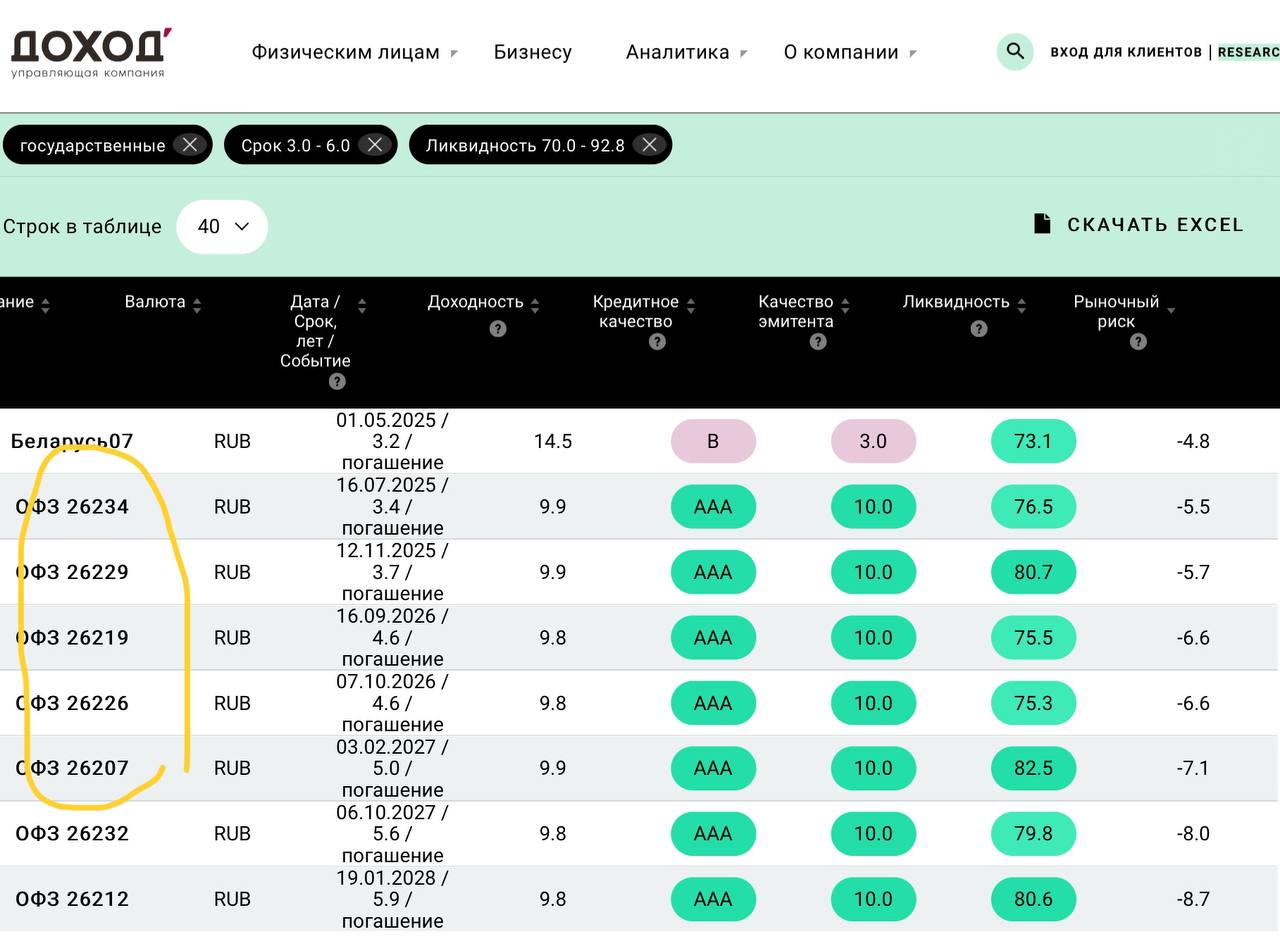Click date cell 19.01.2028 / 5.9
This screenshot has height=946, width=1280.
pyautogui.click(x=392, y=899)
